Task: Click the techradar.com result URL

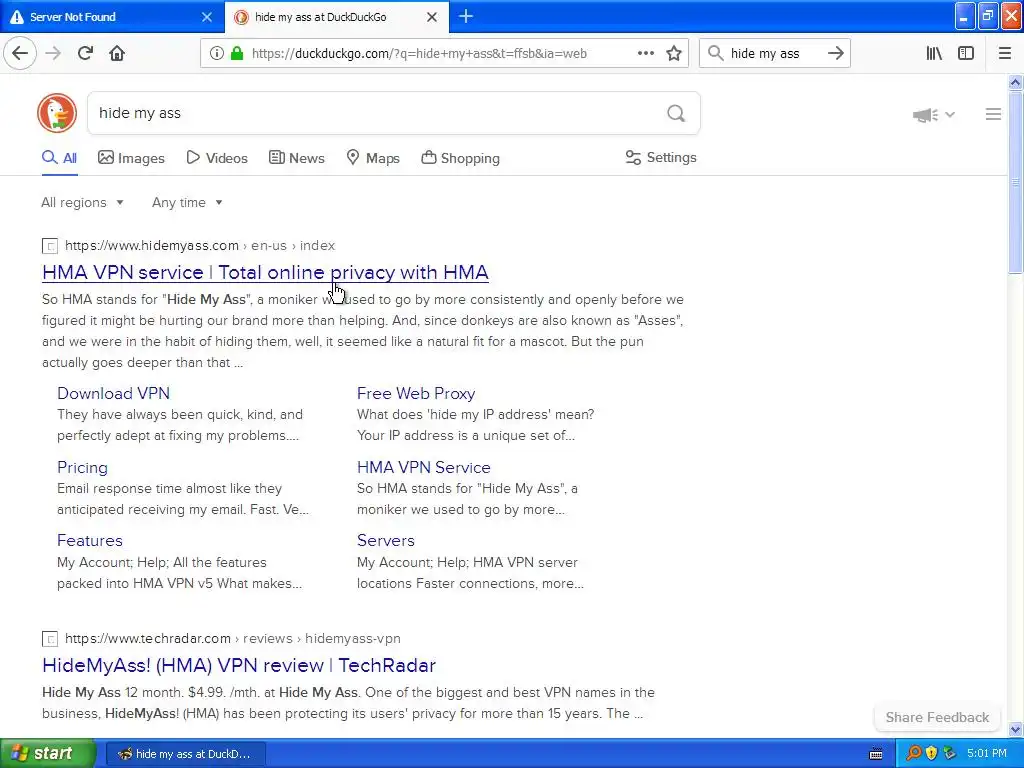Action: point(232,639)
